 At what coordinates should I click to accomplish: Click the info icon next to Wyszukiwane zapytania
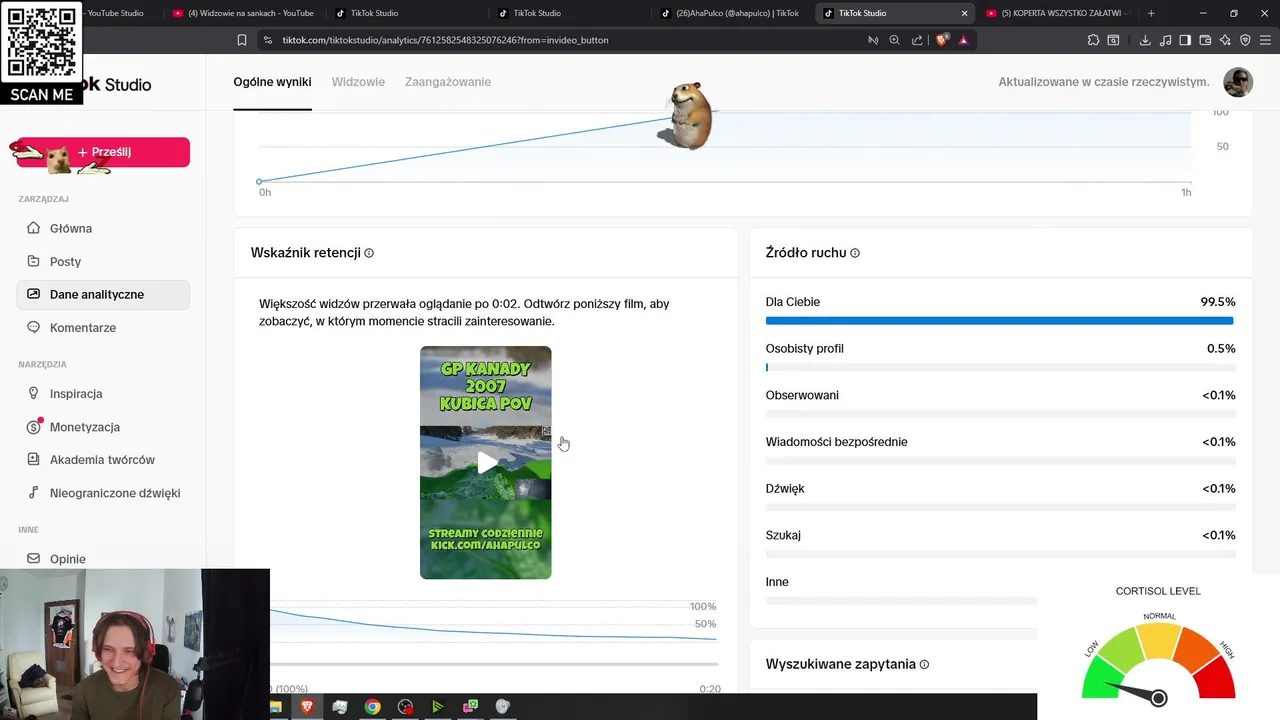click(924, 664)
